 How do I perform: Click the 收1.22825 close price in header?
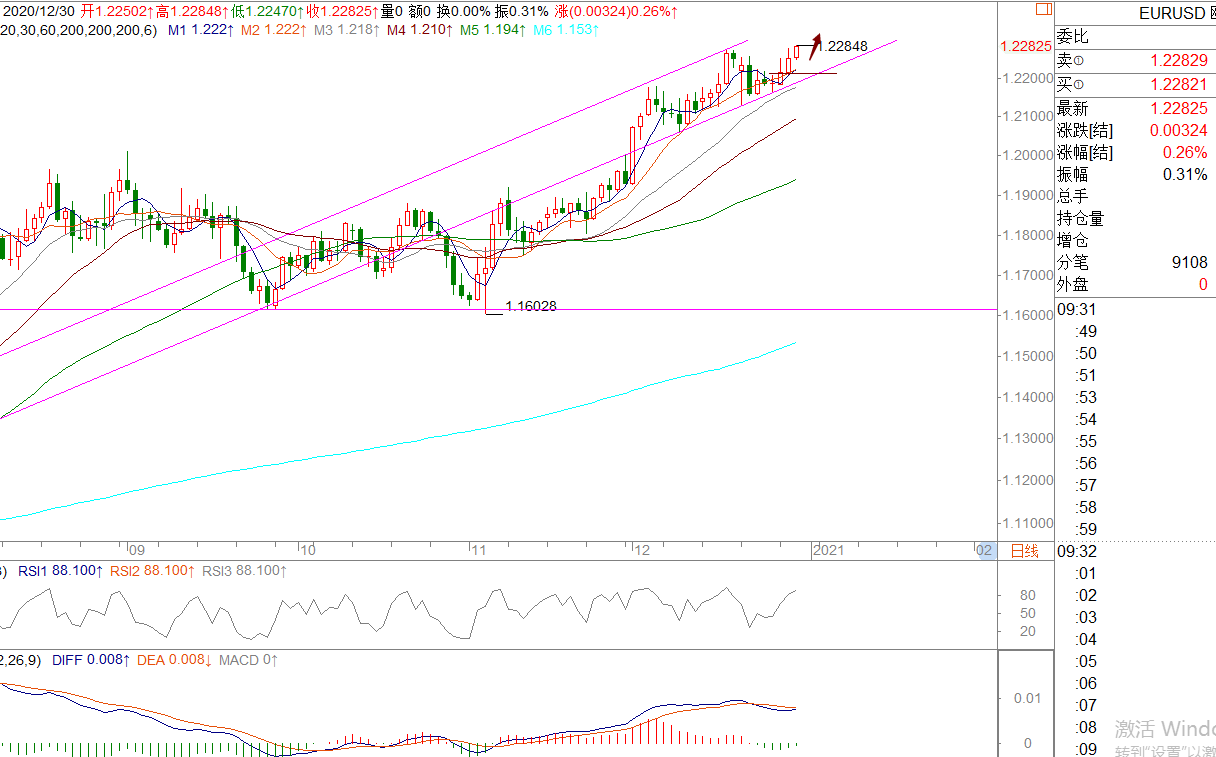click(x=342, y=11)
